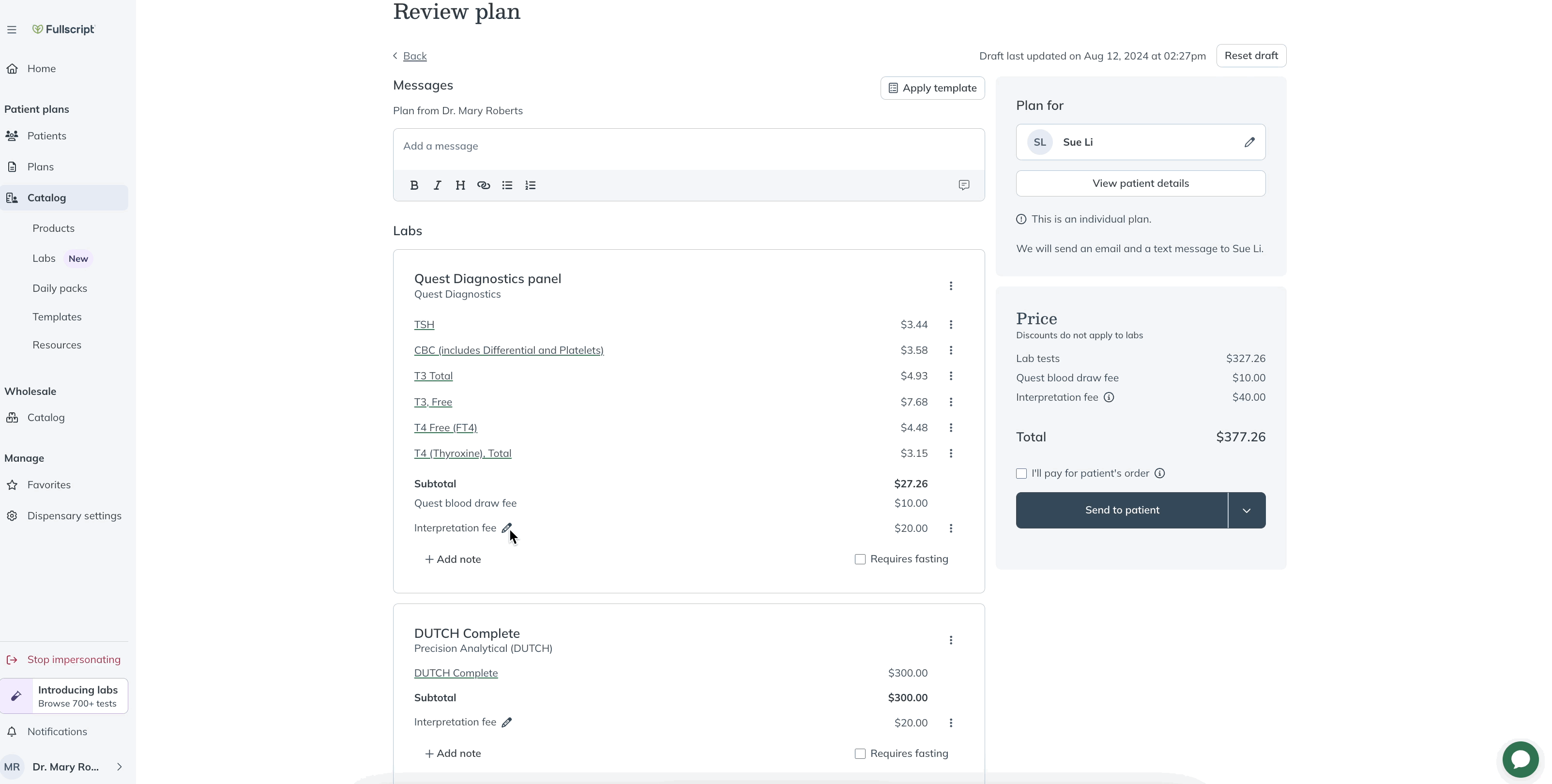Expand Dr. Mary Roberts account chevron
This screenshot has height=784, width=1552.
pyautogui.click(x=119, y=767)
